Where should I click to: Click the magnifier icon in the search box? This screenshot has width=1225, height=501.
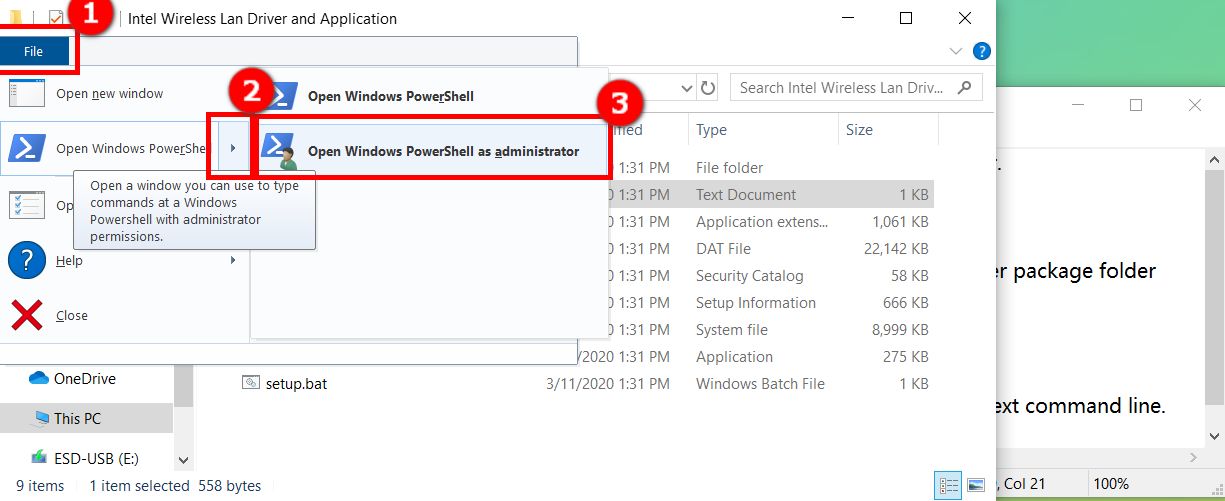click(x=964, y=88)
